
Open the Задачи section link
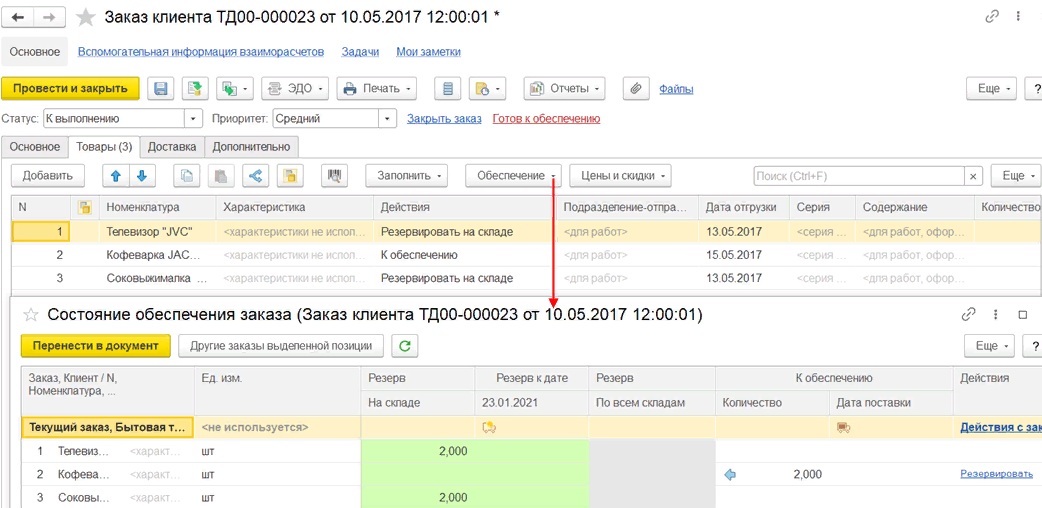[360, 52]
